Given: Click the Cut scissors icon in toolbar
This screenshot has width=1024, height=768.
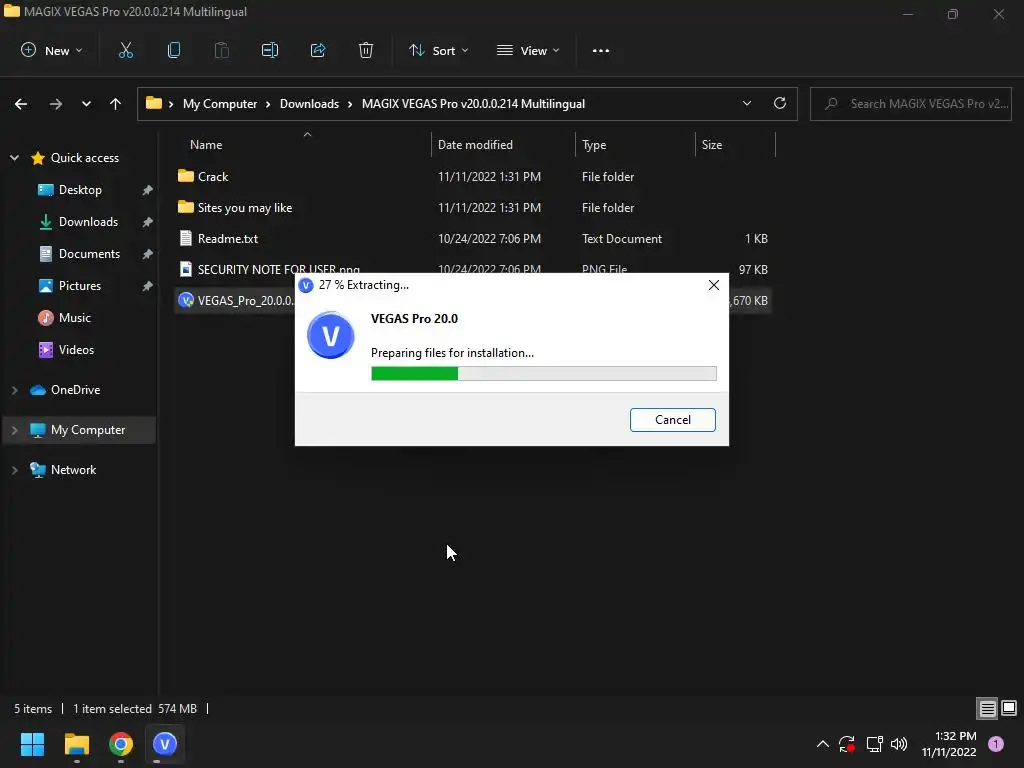Looking at the screenshot, I should point(125,50).
